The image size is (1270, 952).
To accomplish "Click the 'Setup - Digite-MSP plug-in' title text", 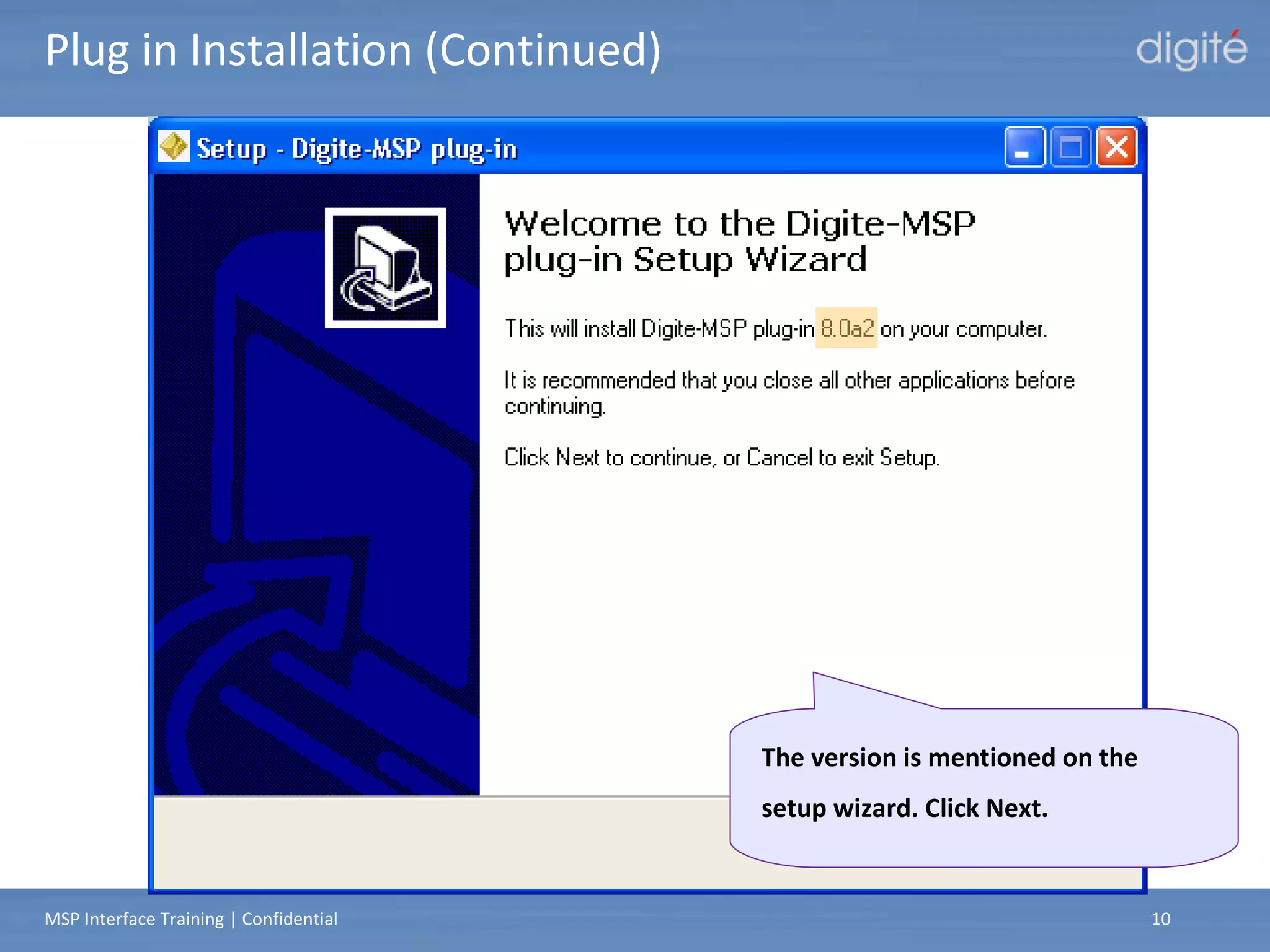I will click(357, 149).
